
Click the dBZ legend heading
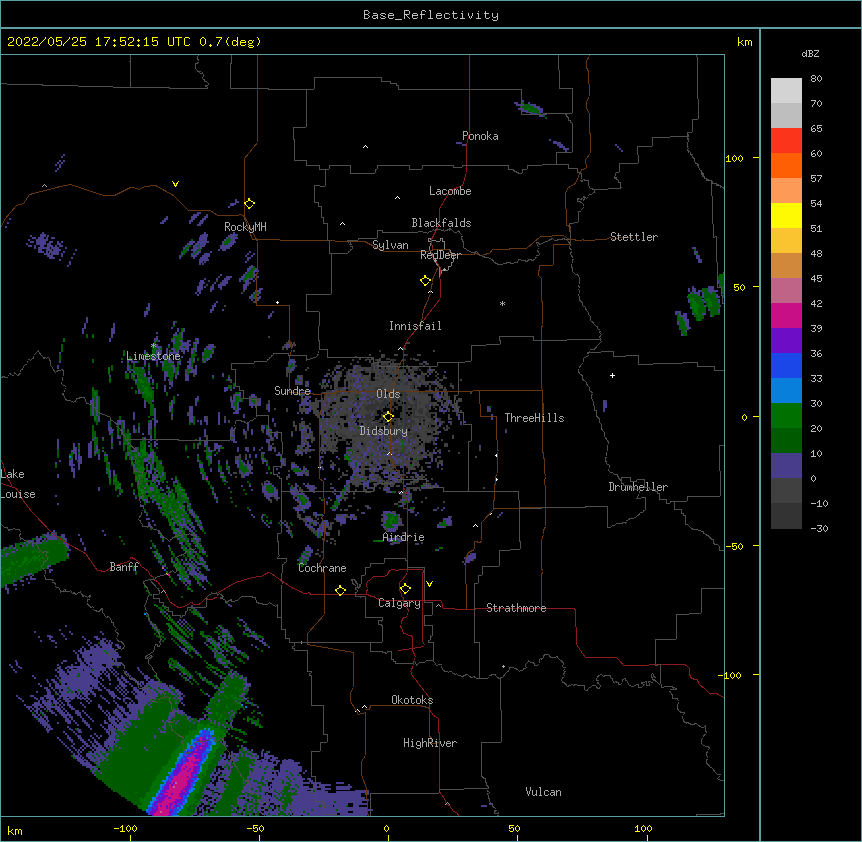pos(810,53)
